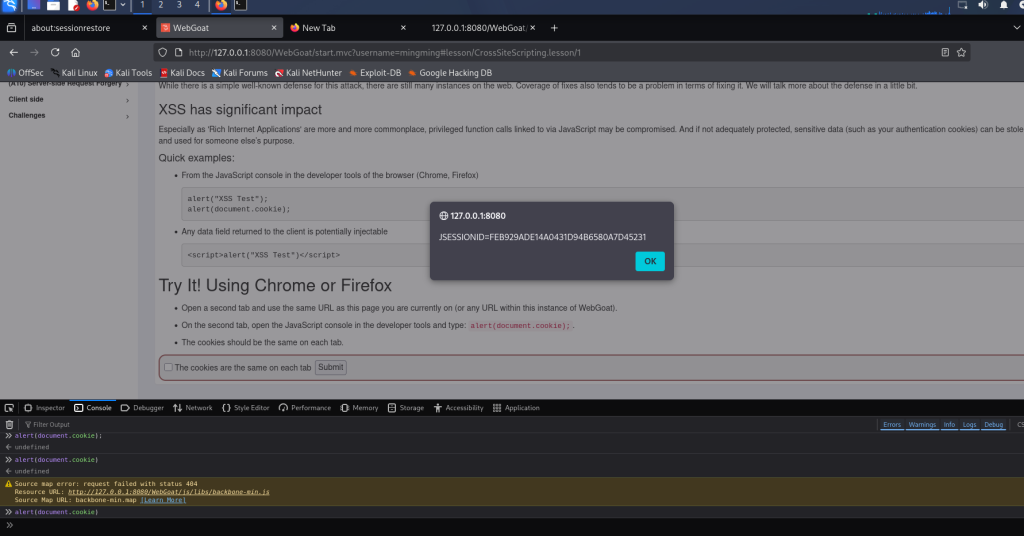Open the Inspector devtools panel
Viewport: 1024px width, 536px height.
pos(44,408)
